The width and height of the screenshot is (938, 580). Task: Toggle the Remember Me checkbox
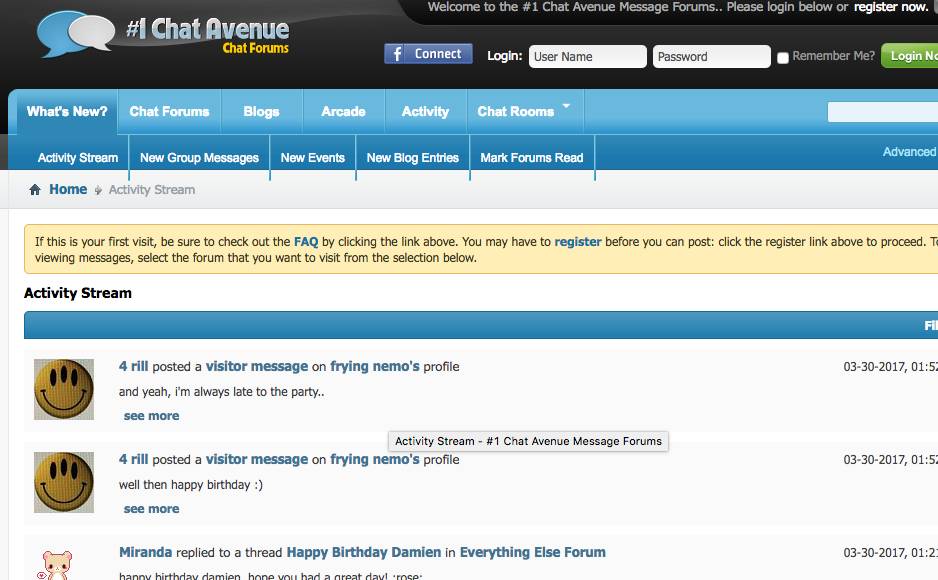782,57
